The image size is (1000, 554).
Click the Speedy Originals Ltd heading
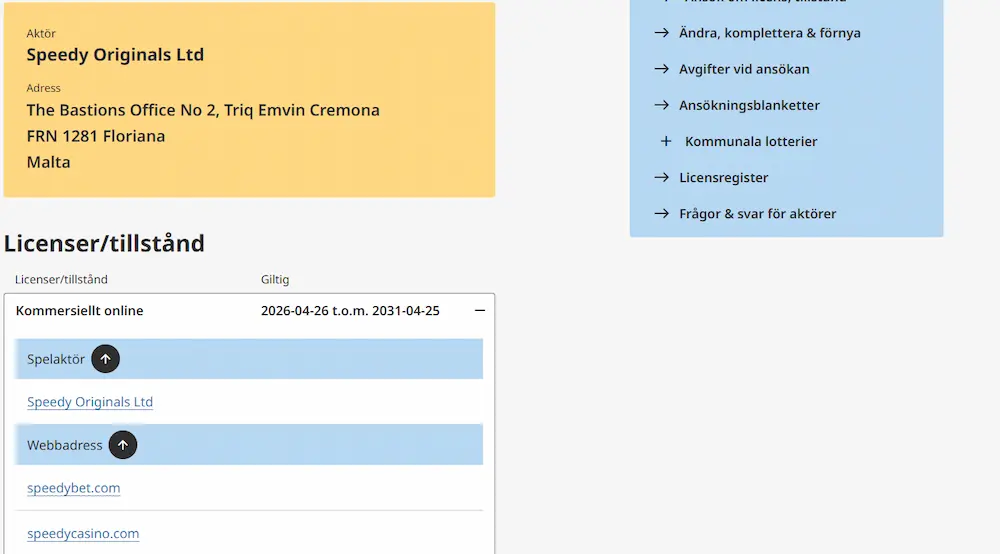115,55
